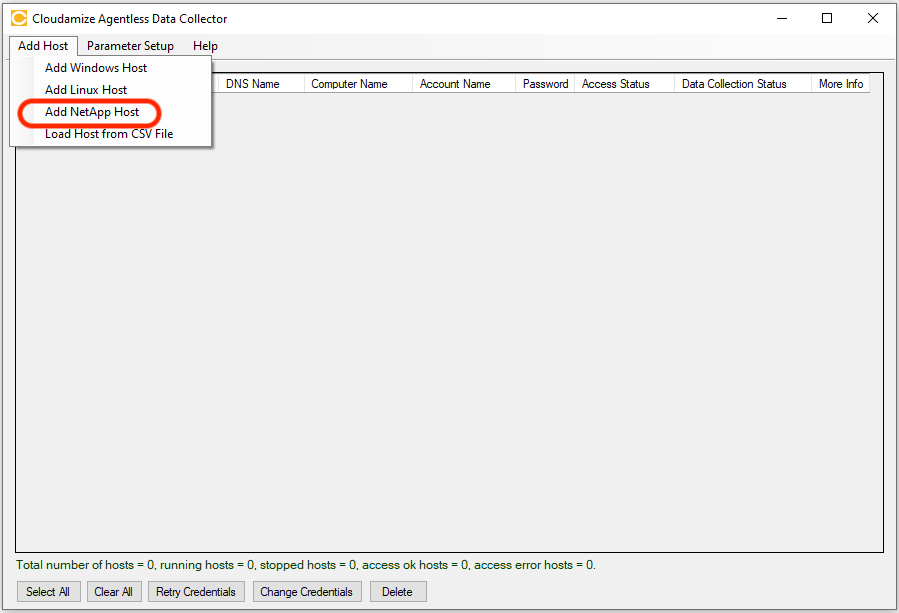Maximize the Cloudamize window

pos(827,18)
